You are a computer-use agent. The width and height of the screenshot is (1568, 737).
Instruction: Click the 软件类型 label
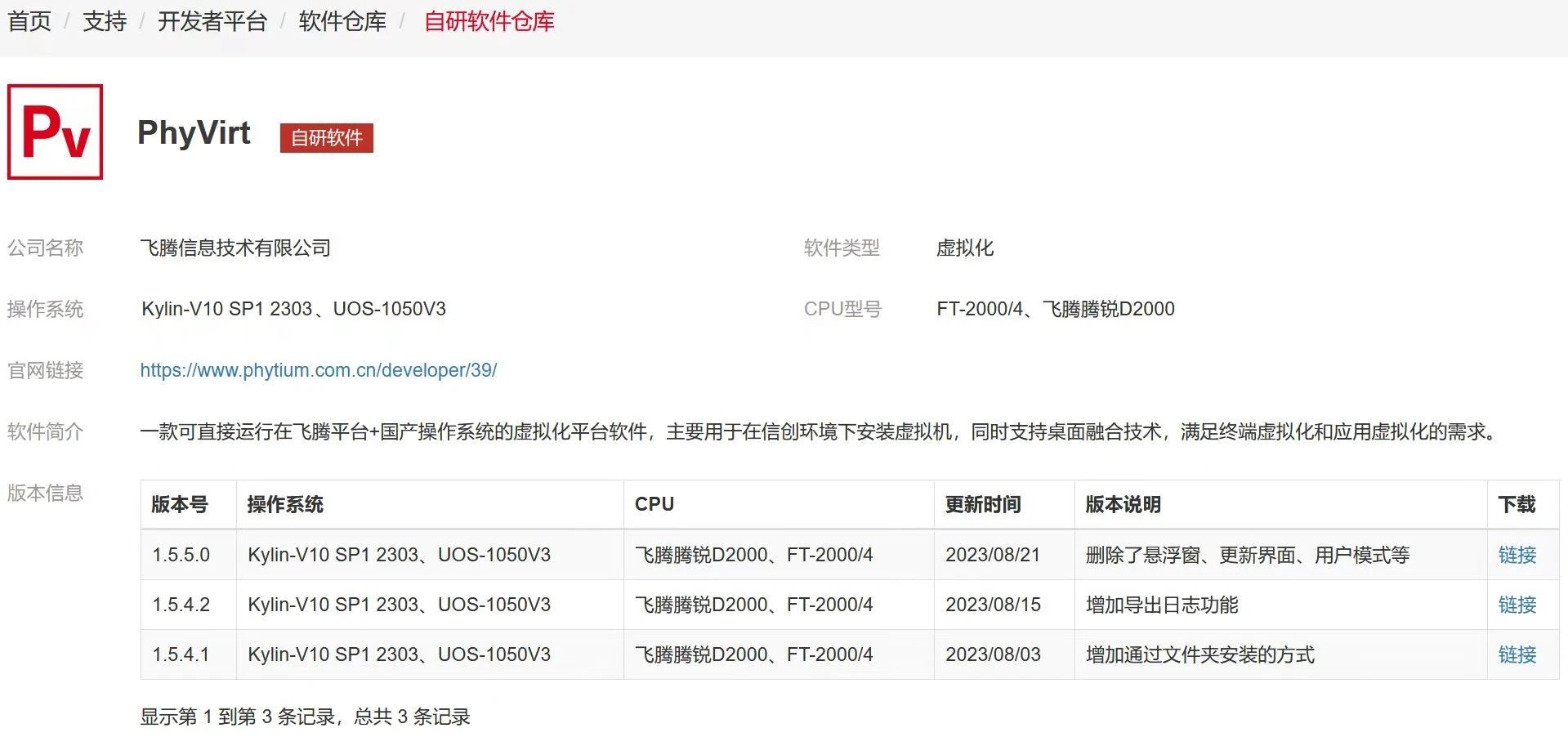tap(842, 248)
